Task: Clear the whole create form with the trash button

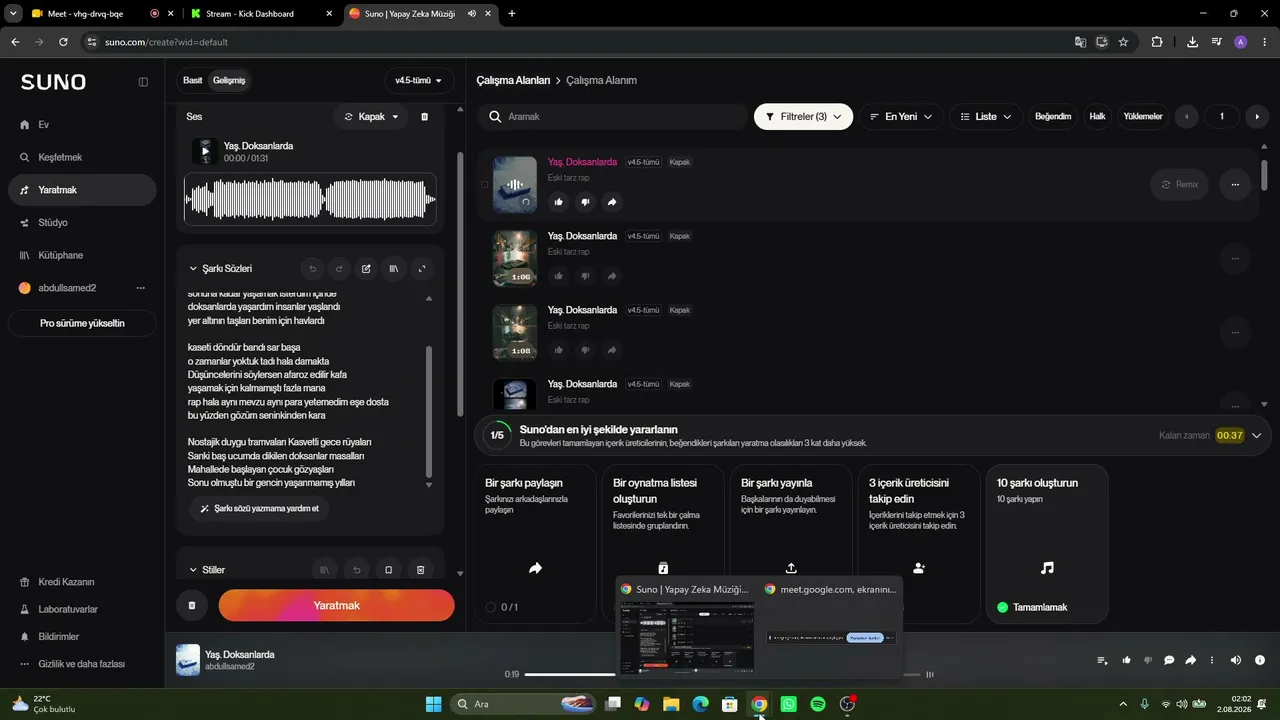Action: pos(191,605)
